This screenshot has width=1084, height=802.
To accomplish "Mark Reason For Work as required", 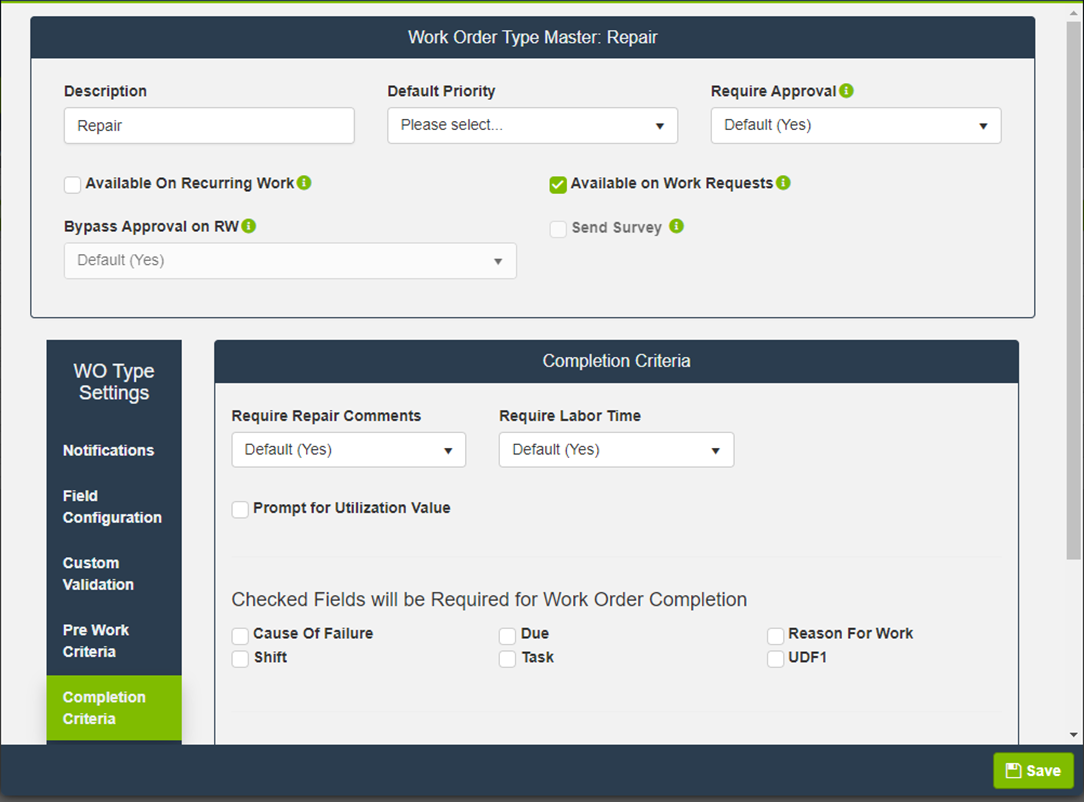I will [775, 636].
